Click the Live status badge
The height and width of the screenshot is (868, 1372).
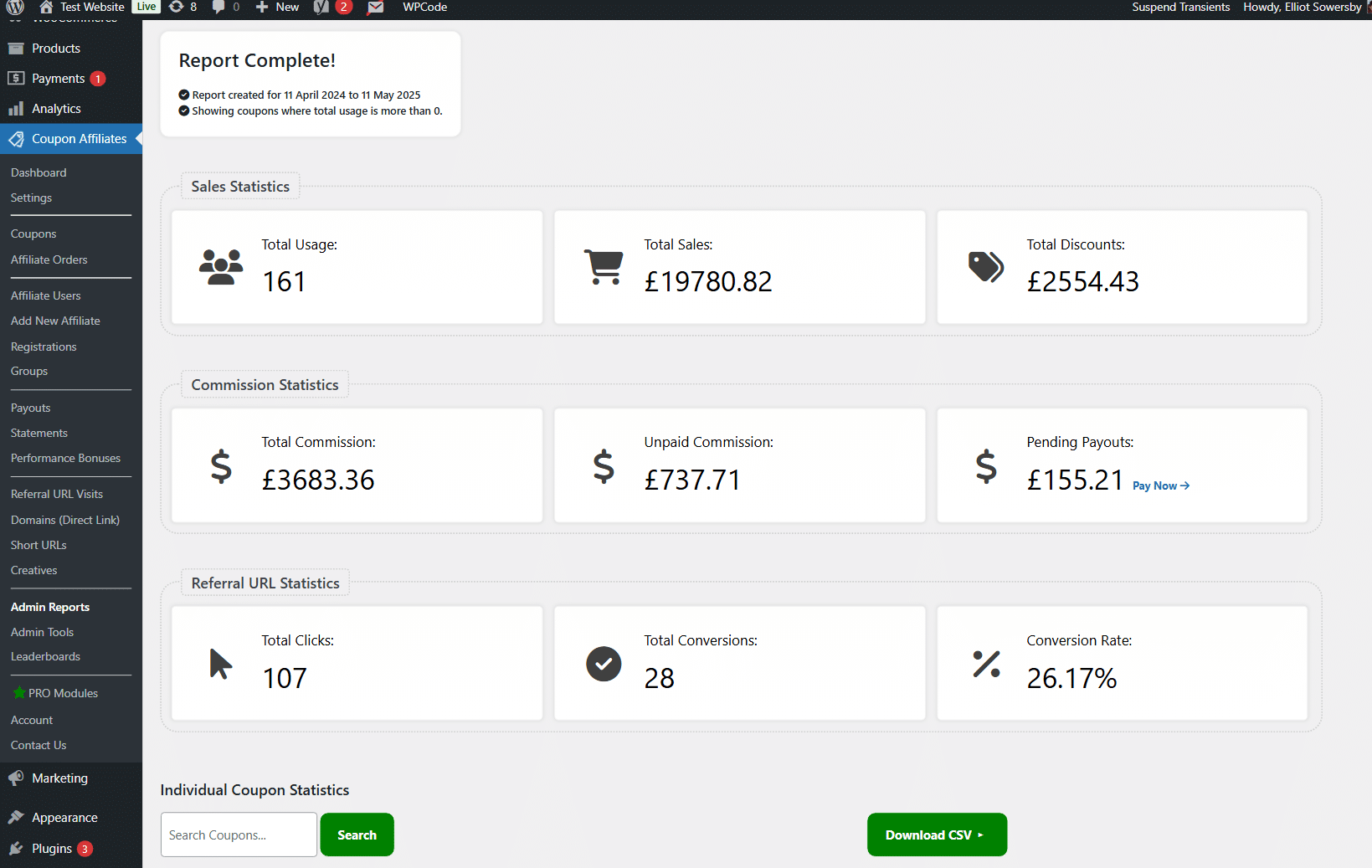coord(146,7)
